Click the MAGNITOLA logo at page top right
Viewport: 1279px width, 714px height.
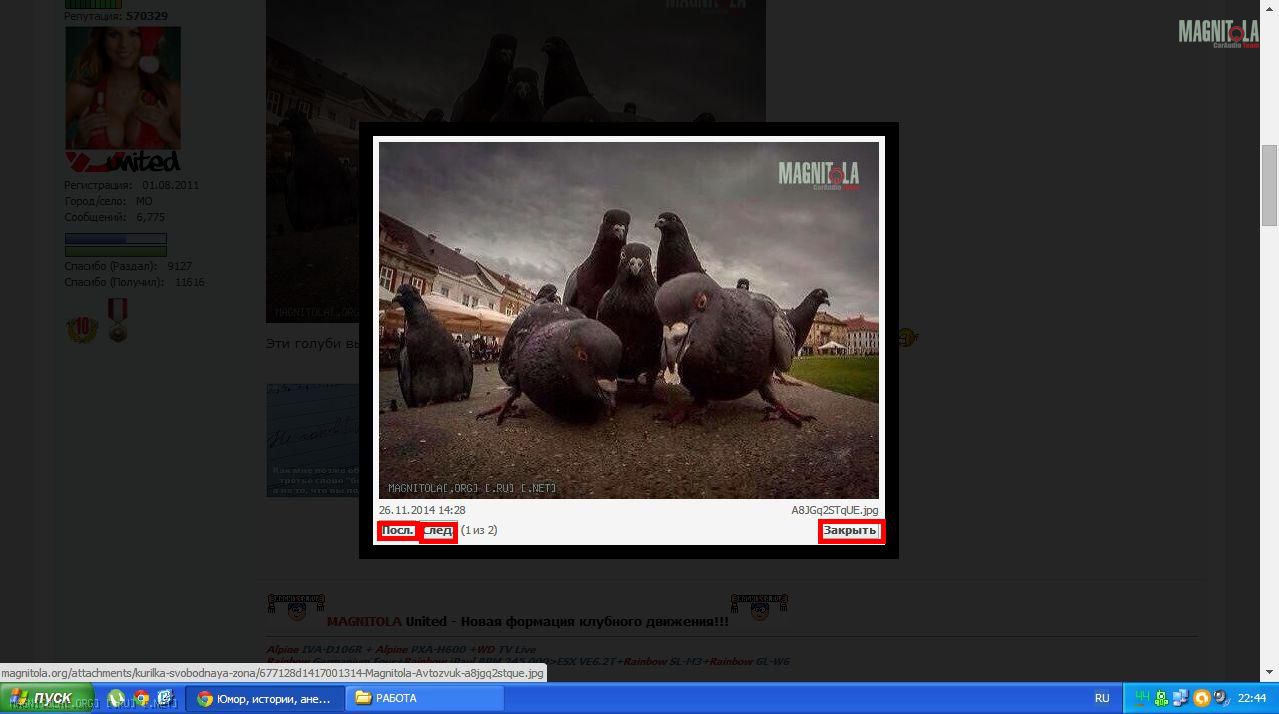point(1218,33)
